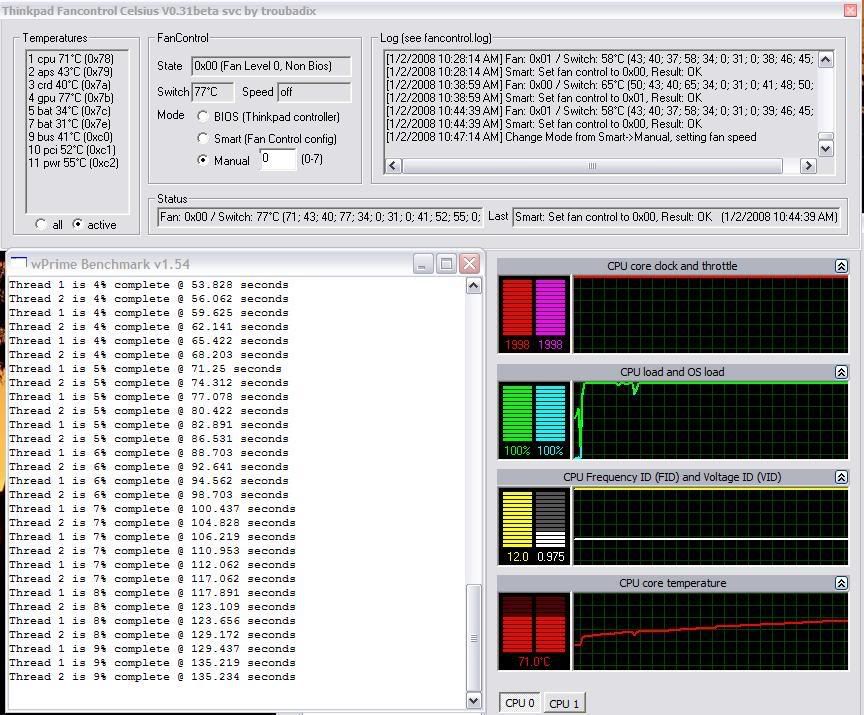The width and height of the screenshot is (864, 715).
Task: Select the Manual fan mode radio button
Action: (204, 160)
